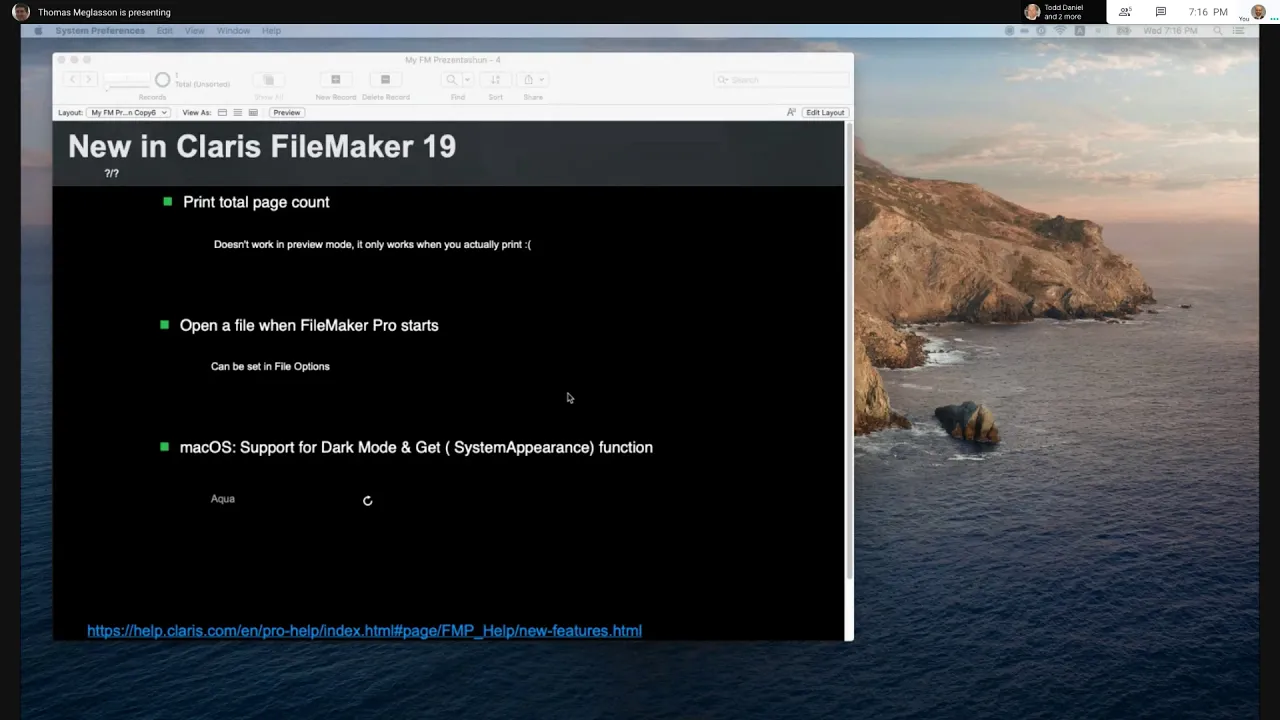The image size is (1280, 720).
Task: Open the View menu
Action: pyautogui.click(x=194, y=31)
